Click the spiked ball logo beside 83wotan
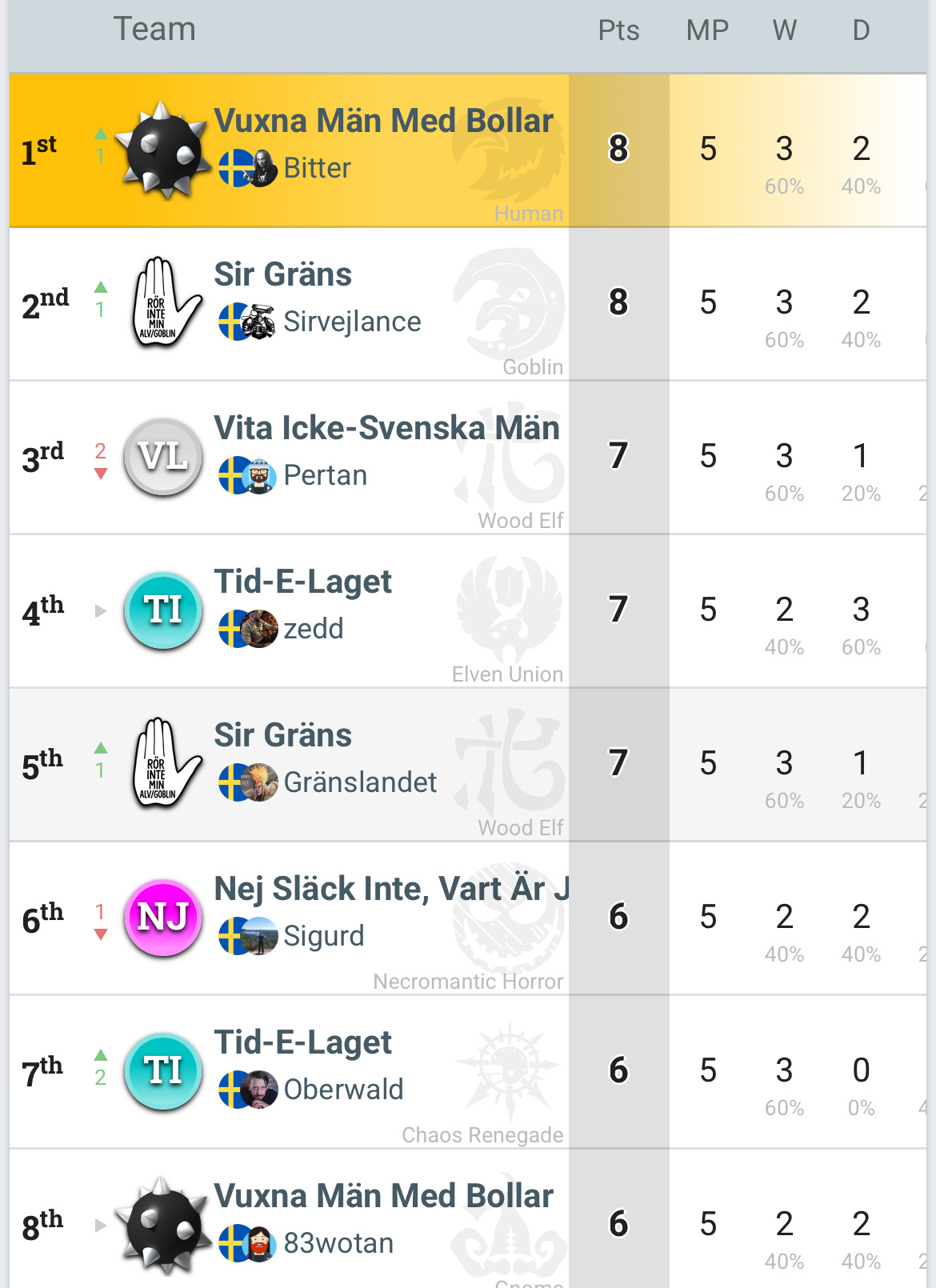Screen dimensions: 936x1288 (163, 1224)
